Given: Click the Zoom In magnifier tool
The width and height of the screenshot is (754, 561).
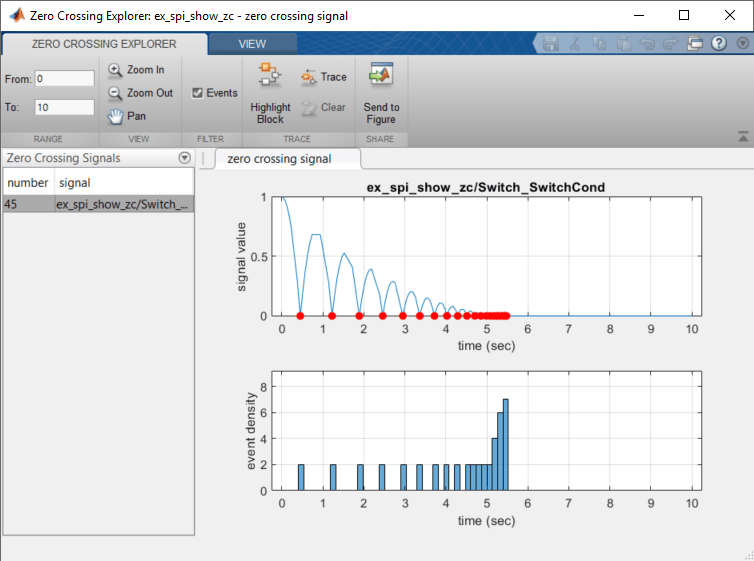Looking at the screenshot, I should coord(136,70).
